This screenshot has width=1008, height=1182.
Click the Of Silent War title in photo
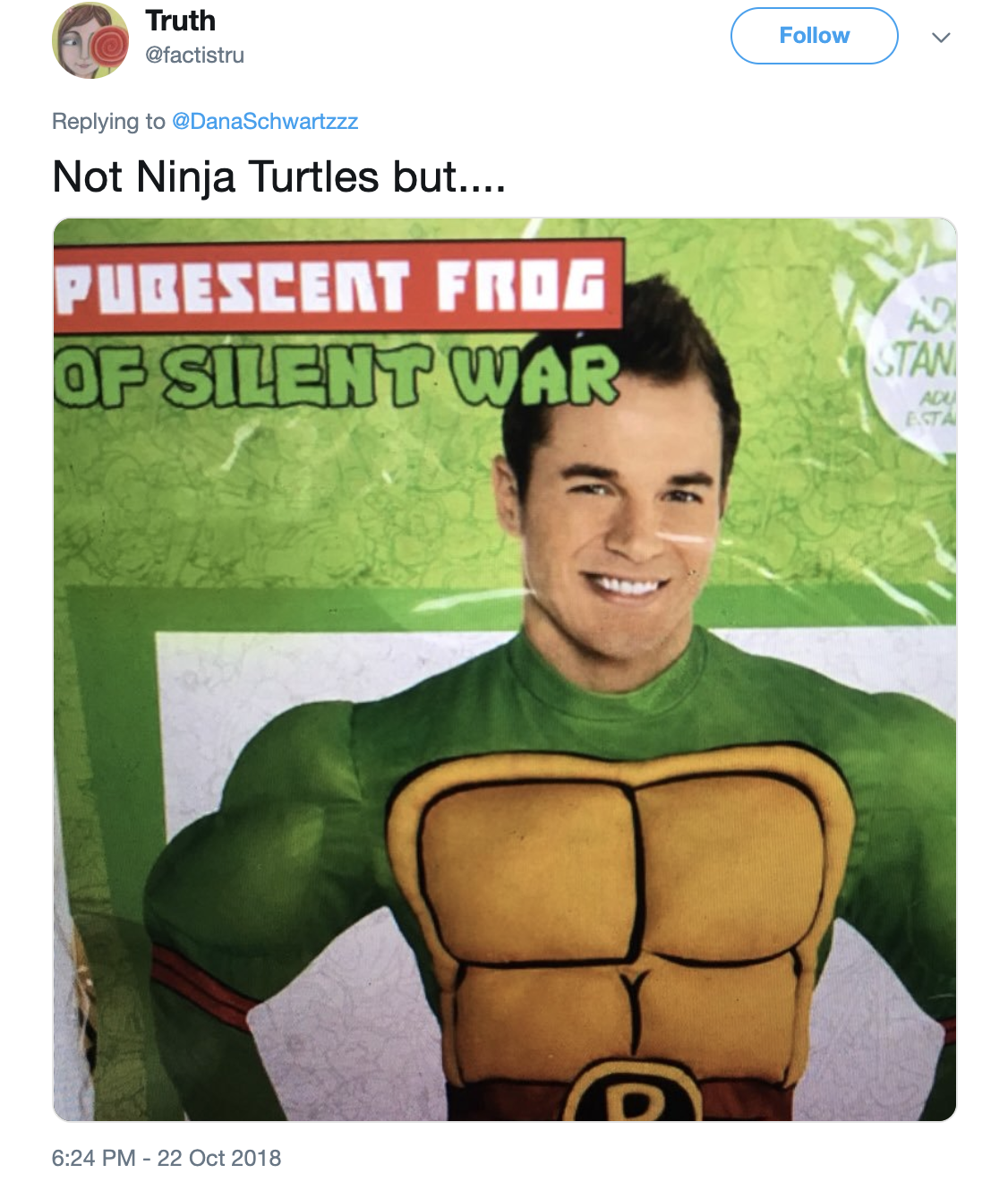click(x=337, y=374)
